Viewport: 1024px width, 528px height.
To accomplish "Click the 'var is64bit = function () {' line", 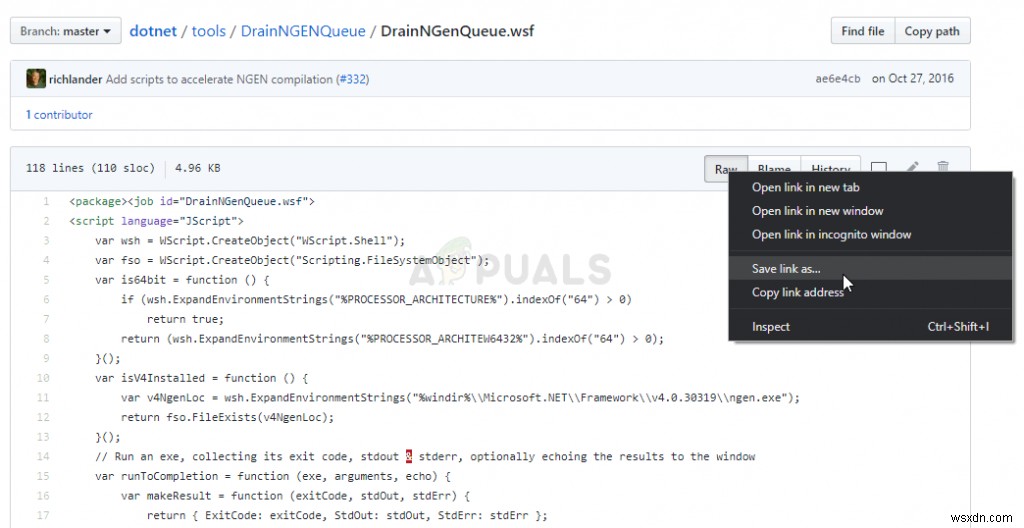I will click(182, 280).
